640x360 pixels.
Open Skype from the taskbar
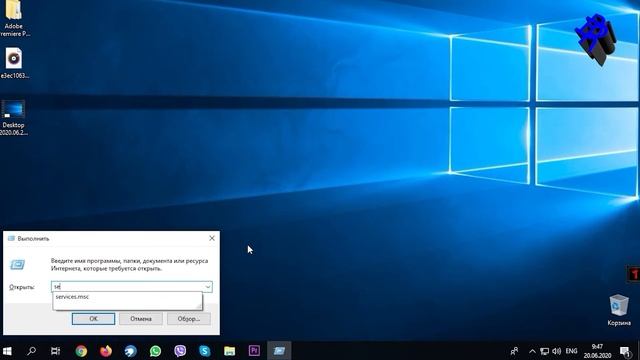(x=204, y=351)
